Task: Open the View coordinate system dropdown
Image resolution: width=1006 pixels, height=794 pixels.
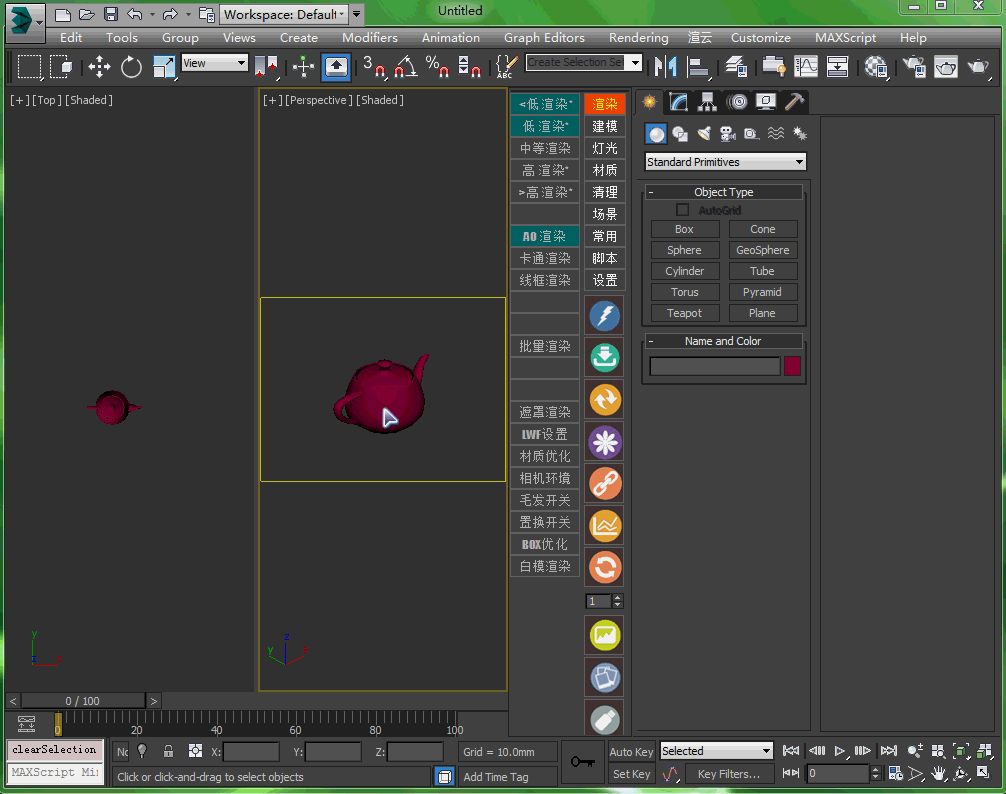Action: (215, 63)
